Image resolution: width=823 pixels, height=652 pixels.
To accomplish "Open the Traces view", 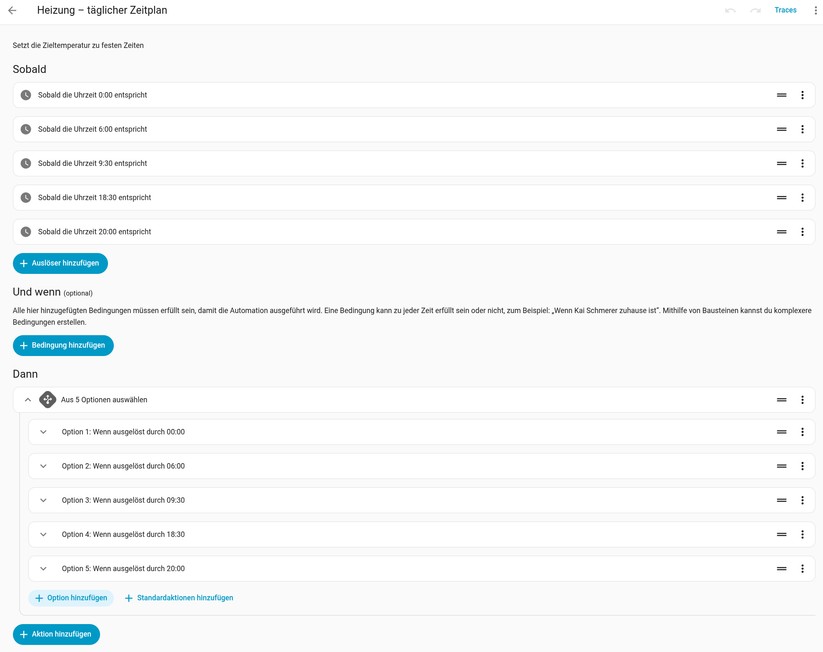I will 785,10.
